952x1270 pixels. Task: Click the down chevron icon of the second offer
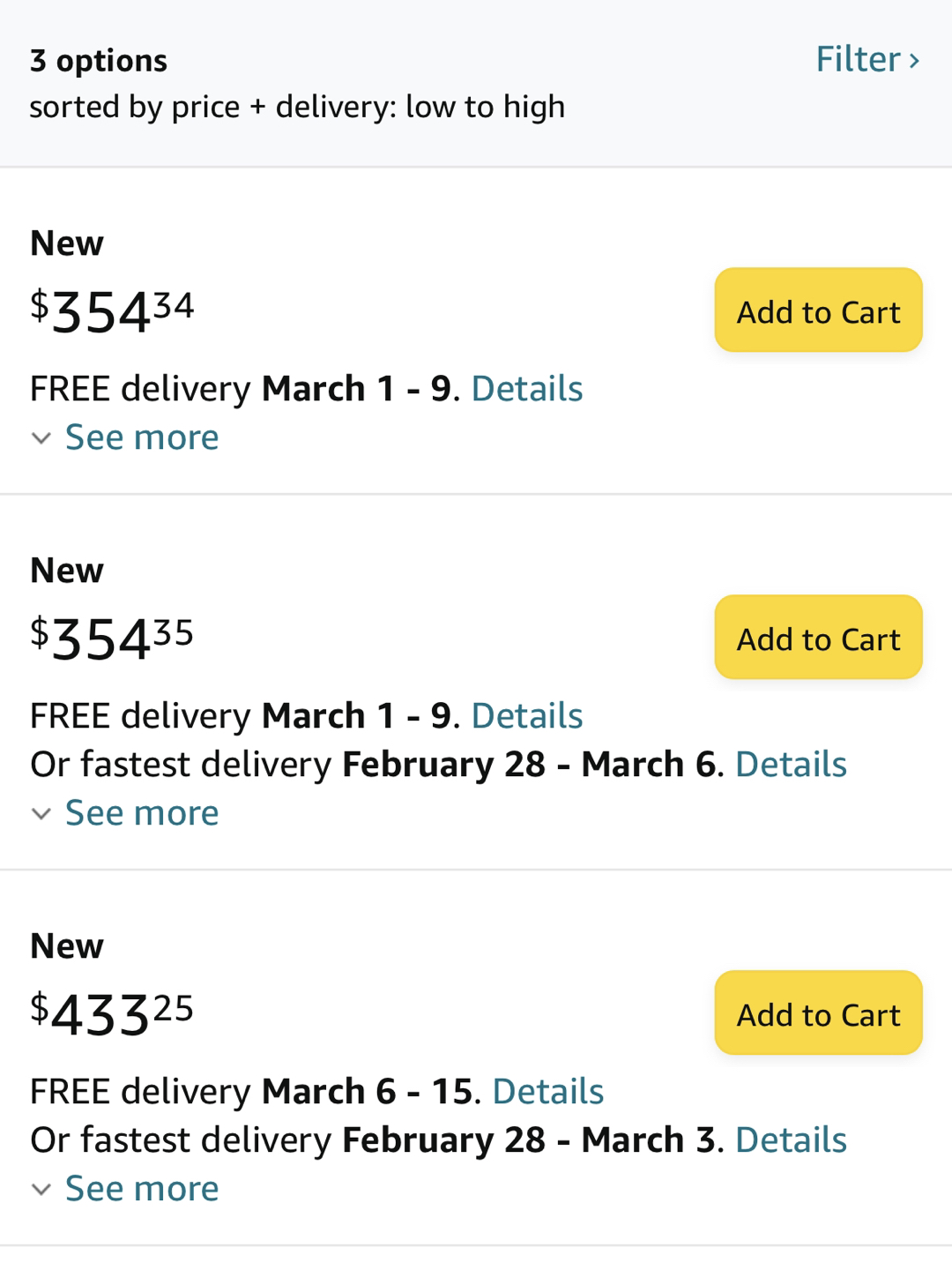(41, 814)
